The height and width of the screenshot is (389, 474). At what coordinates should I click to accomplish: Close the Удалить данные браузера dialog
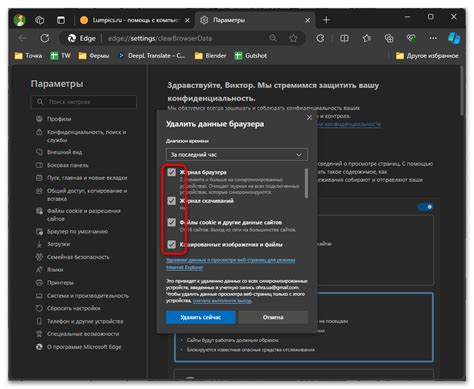click(309, 118)
